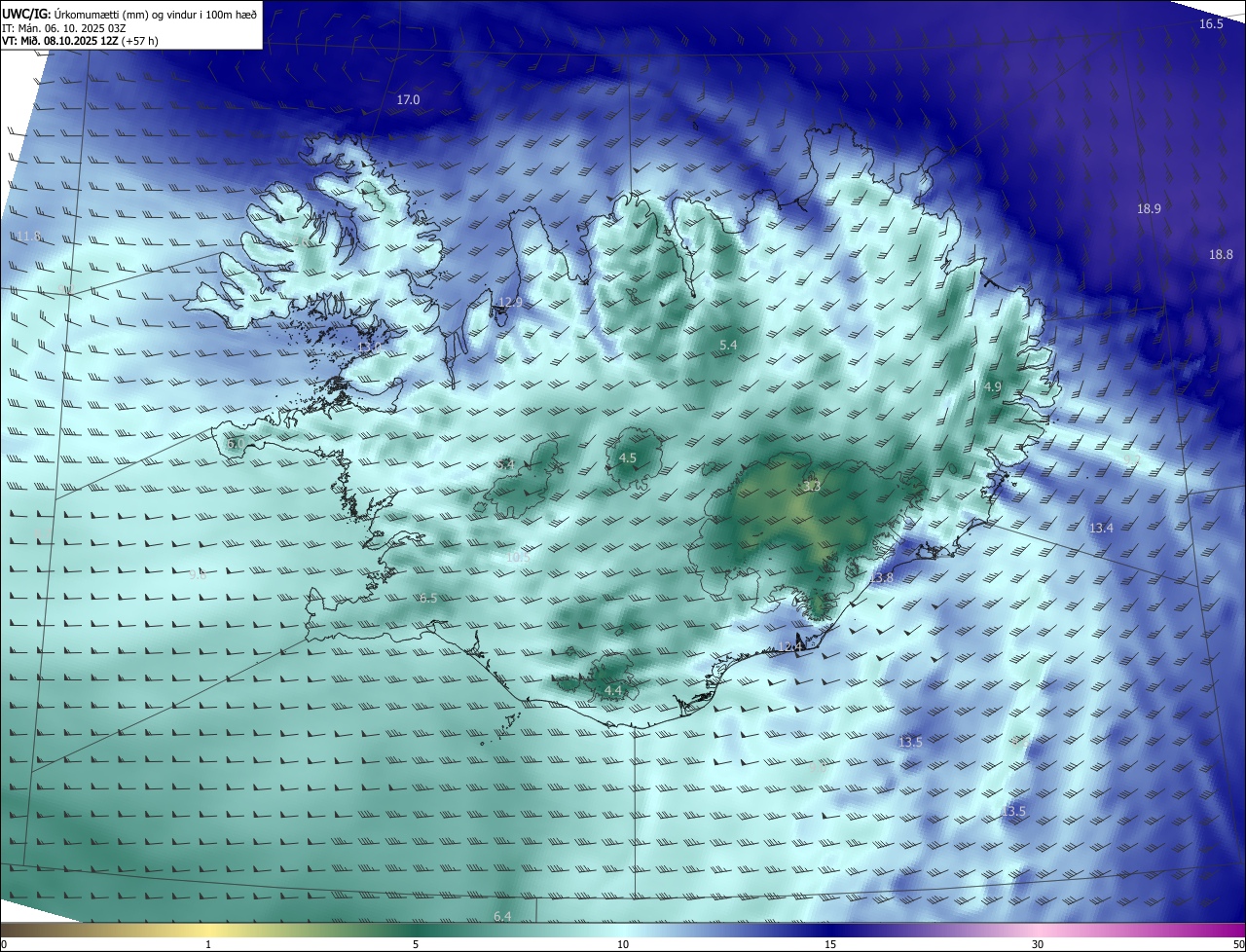The image size is (1246, 952).
Task: Click the 6.0 value label
Action: [236, 444]
